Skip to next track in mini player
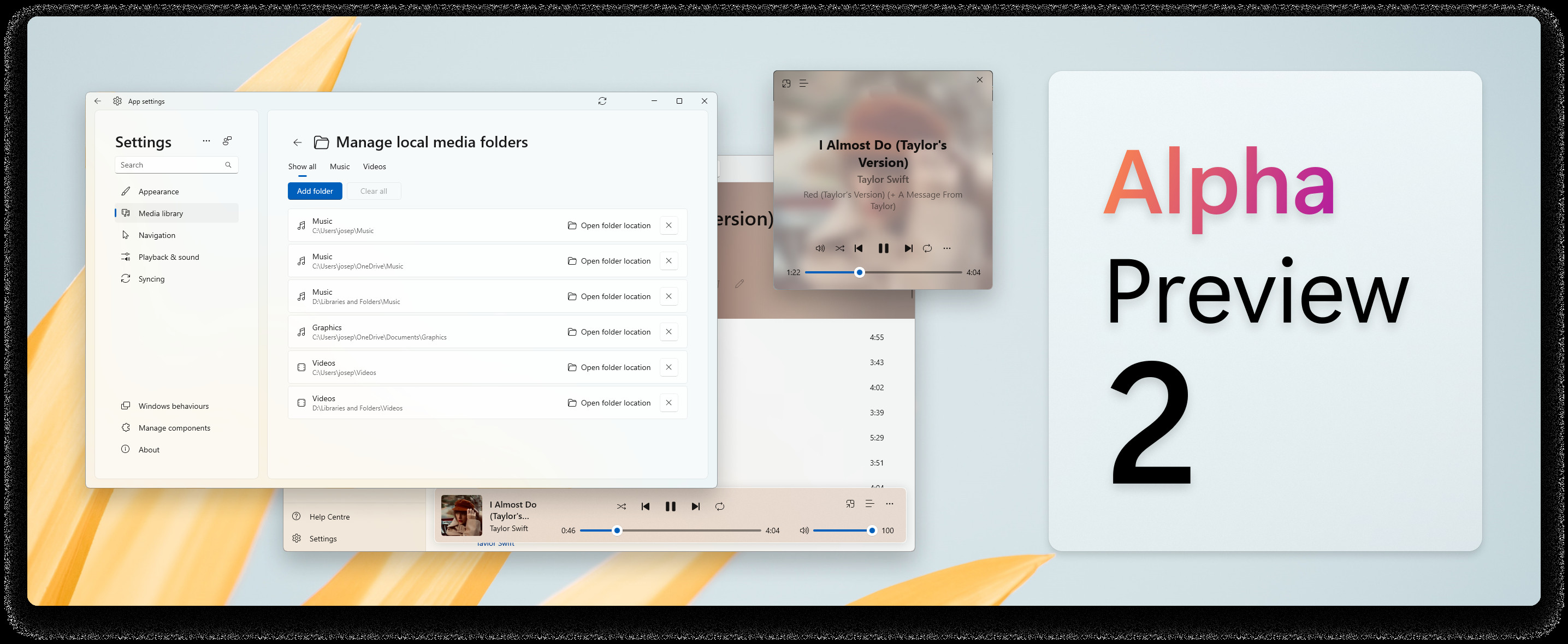Screen dimensions: 1568x644 click(908, 248)
